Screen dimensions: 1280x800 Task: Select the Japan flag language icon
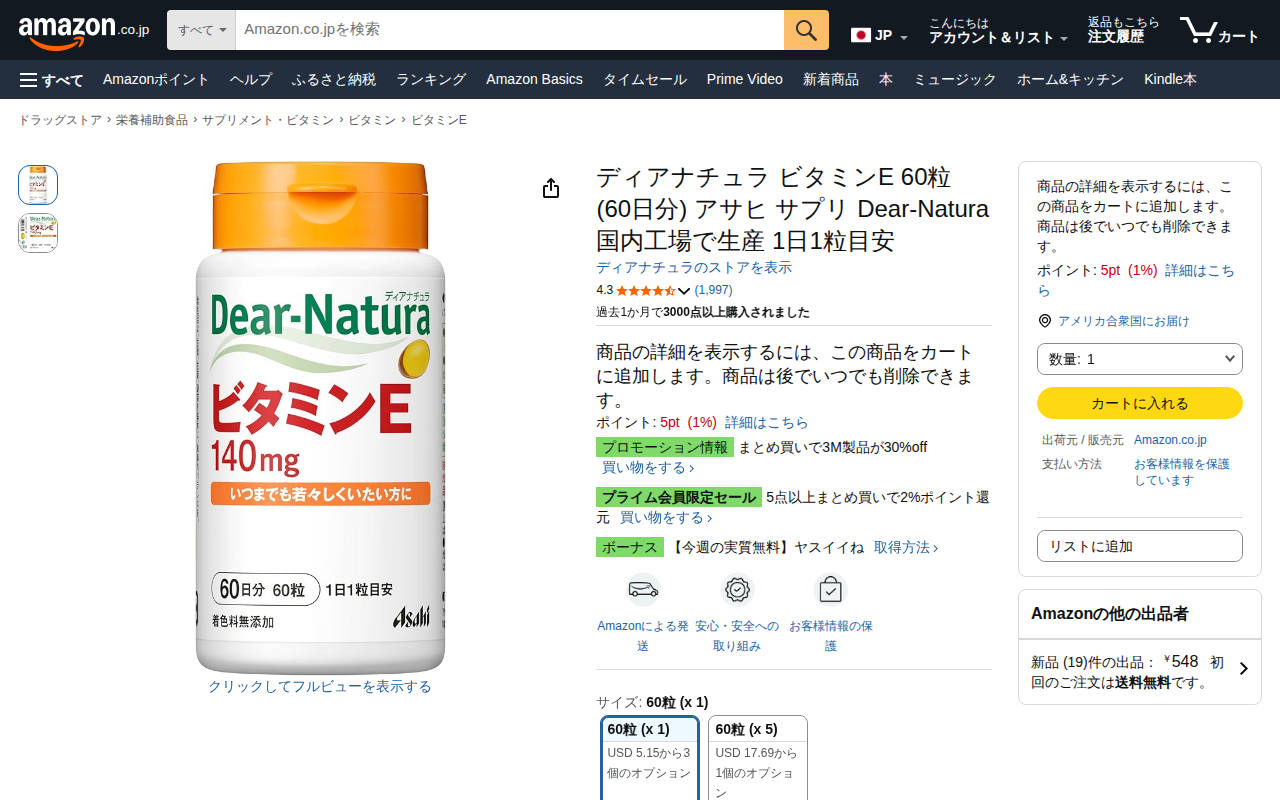coord(861,35)
